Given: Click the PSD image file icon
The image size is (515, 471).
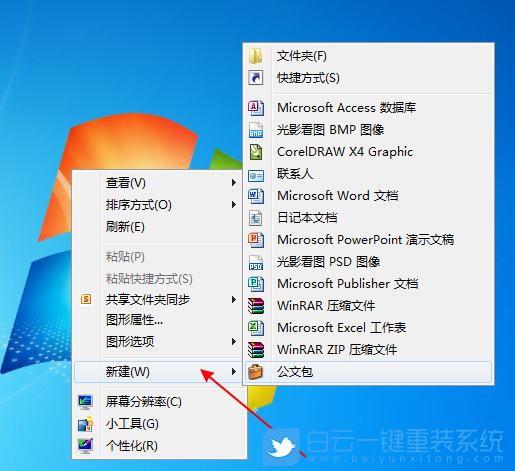Looking at the screenshot, I should 256,262.
